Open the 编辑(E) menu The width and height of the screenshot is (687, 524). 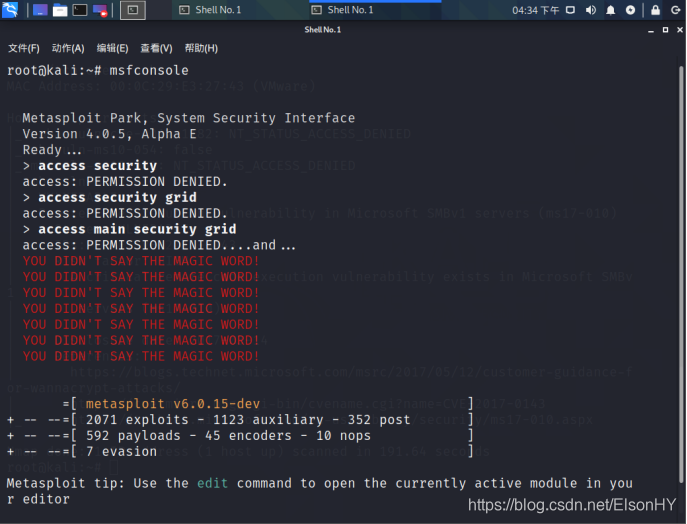(113, 48)
